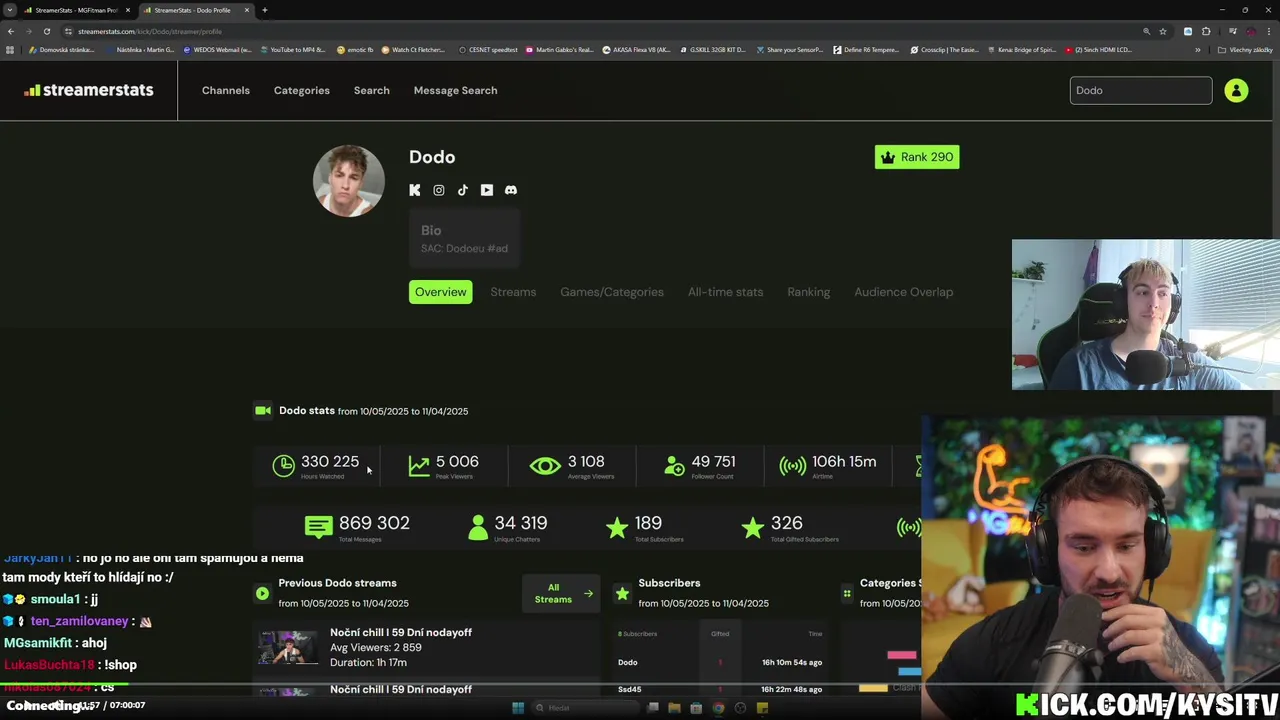This screenshot has width=1280, height=720.
Task: Click the camera icon beside Dodo stats
Action: (x=263, y=410)
